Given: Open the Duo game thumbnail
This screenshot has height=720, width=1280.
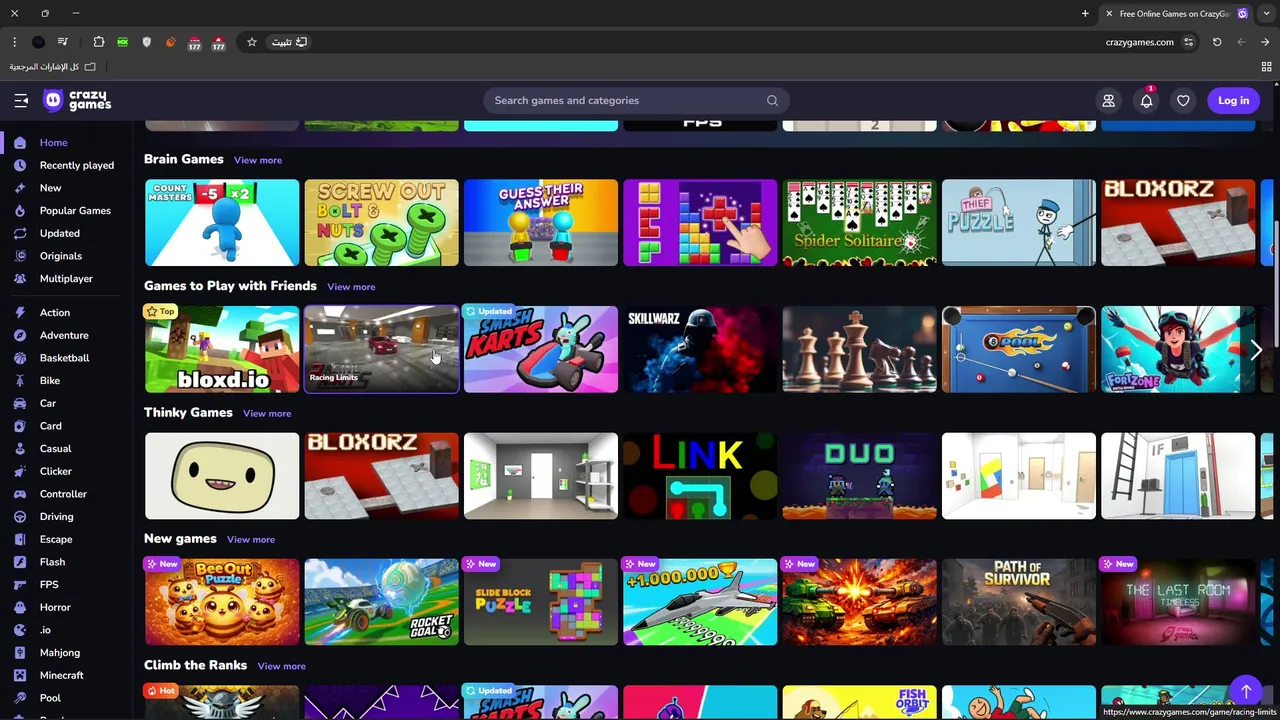Looking at the screenshot, I should (x=860, y=476).
